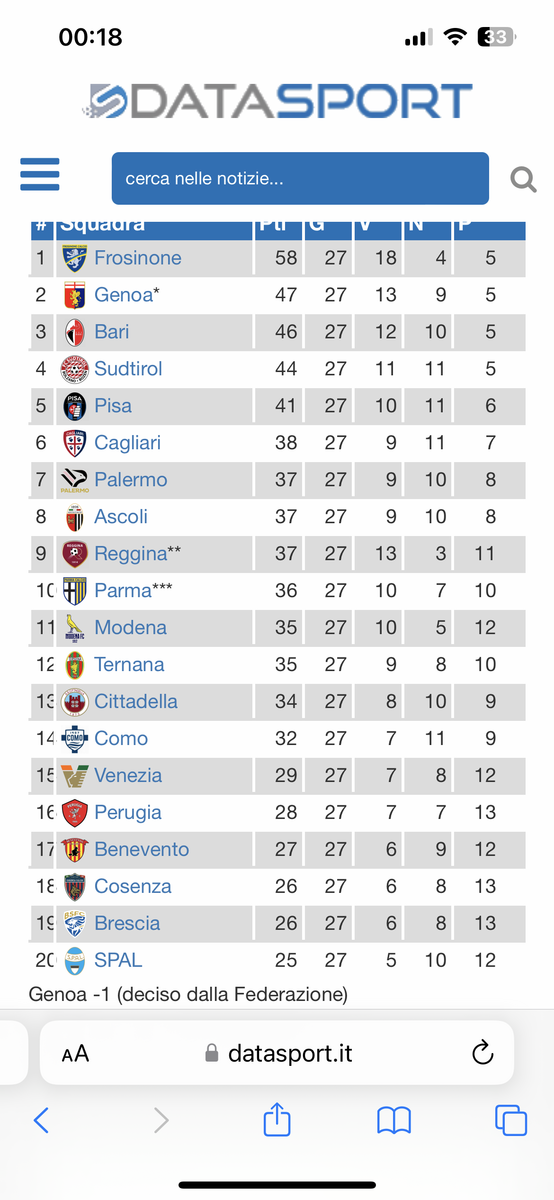The width and height of the screenshot is (554, 1200).
Task: Open the Palermo team link
Action: pyautogui.click(x=131, y=479)
